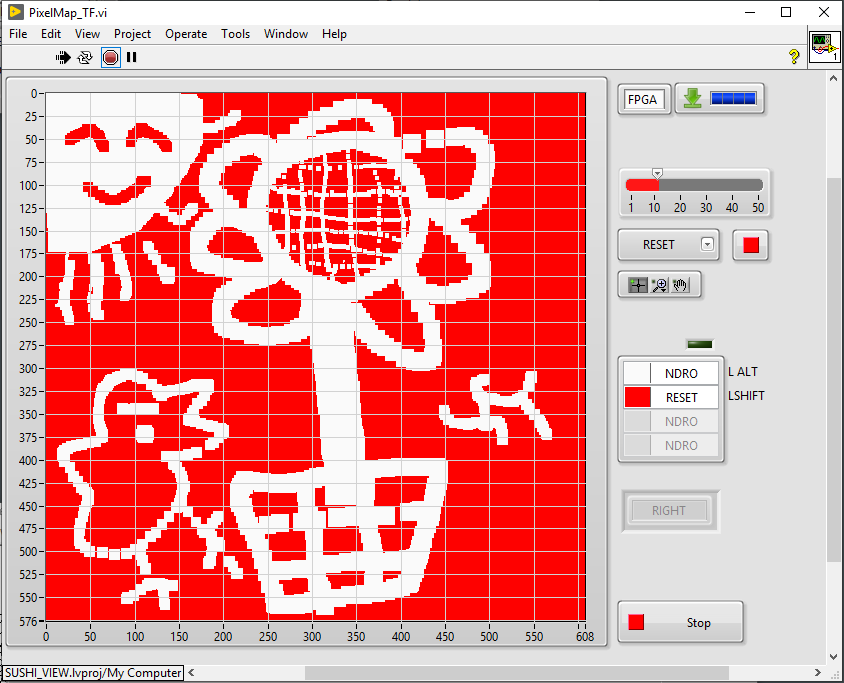Select the active NDRO row labeled L ALT

point(671,373)
